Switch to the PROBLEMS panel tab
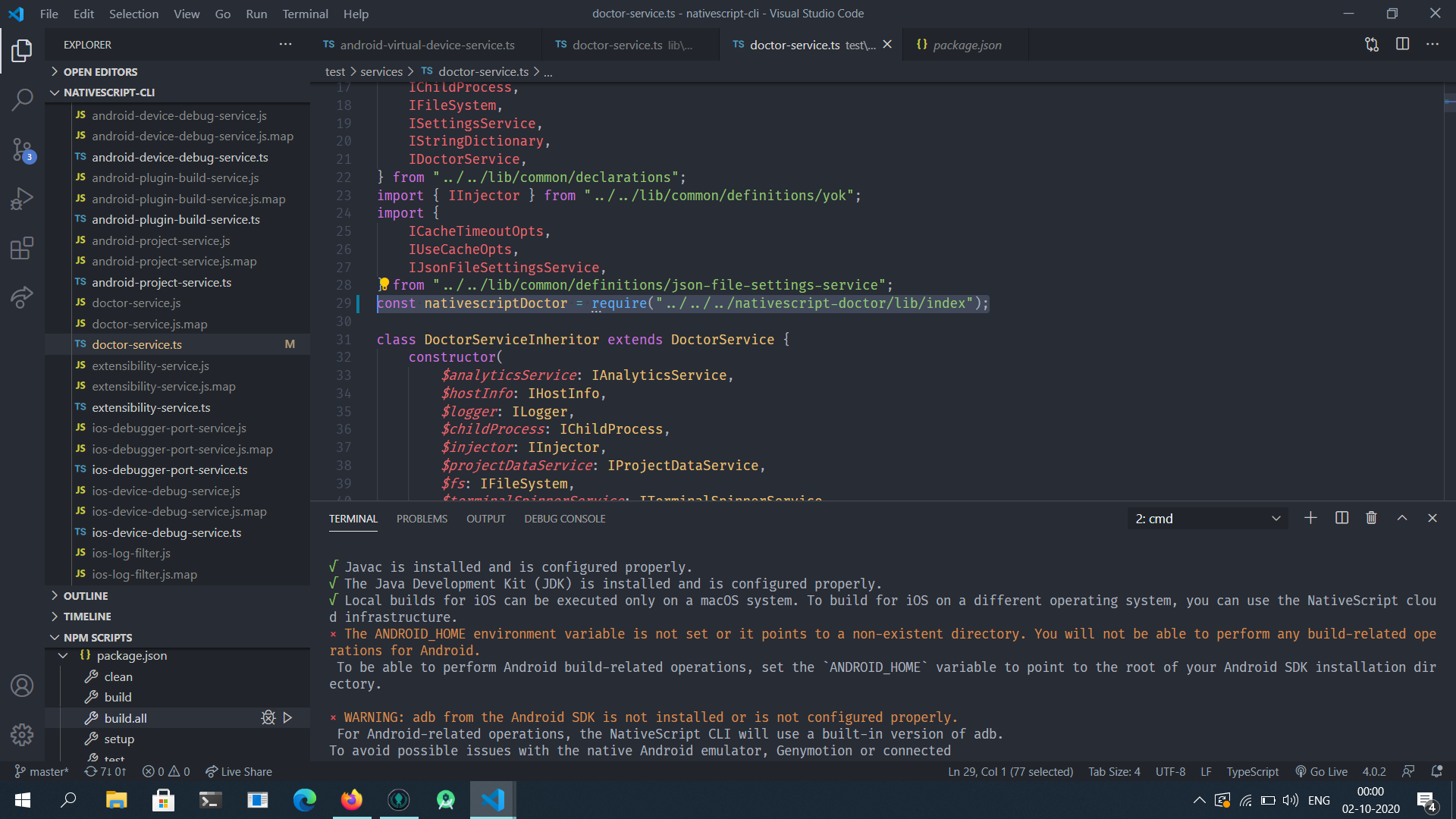The image size is (1456, 819). 422,519
